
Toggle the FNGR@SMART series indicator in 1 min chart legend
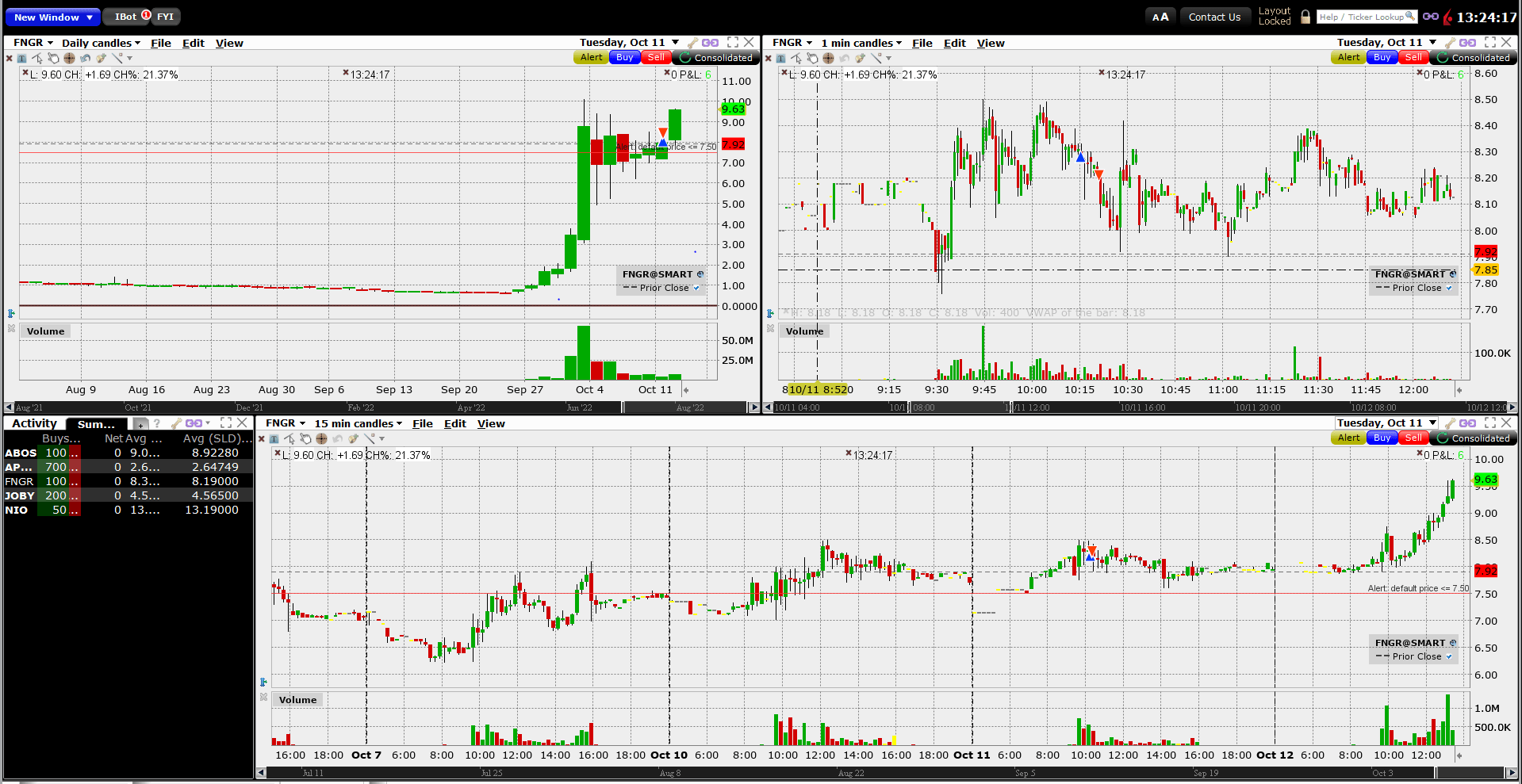(x=1452, y=274)
